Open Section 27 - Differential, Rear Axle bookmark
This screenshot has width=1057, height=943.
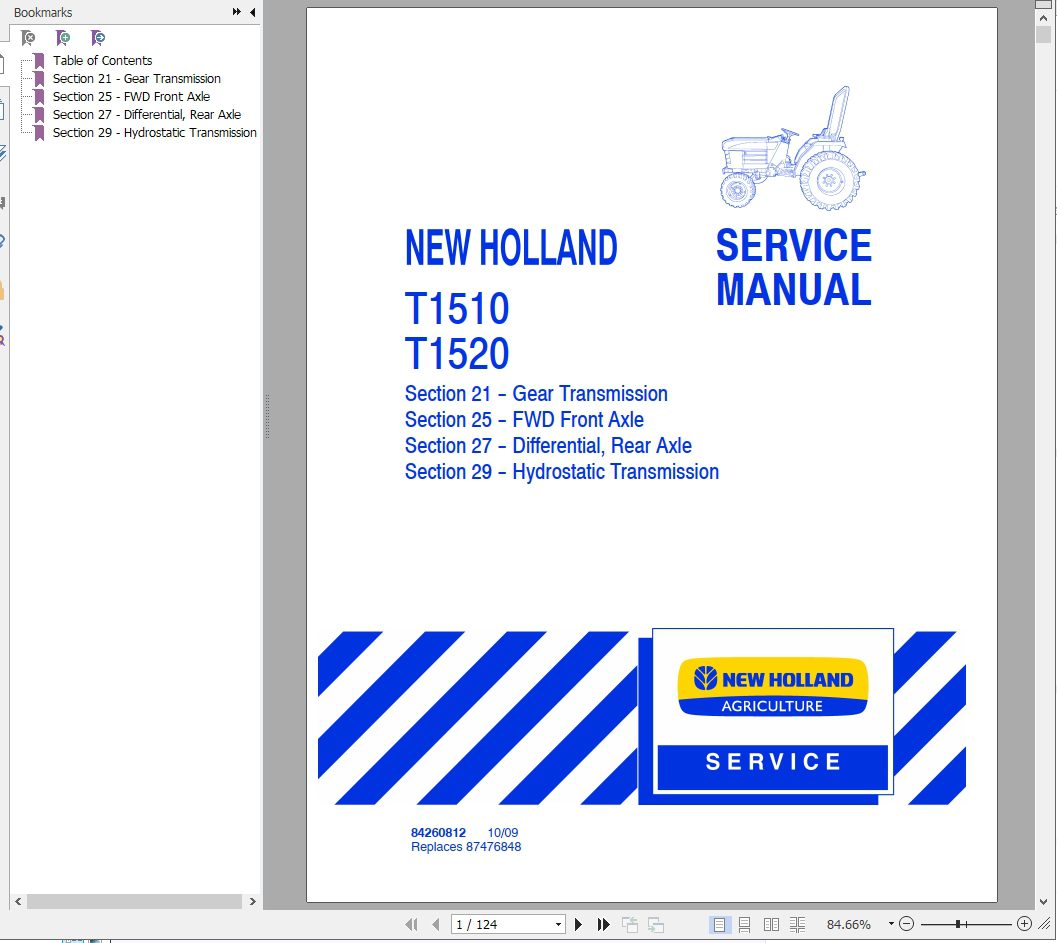(147, 114)
